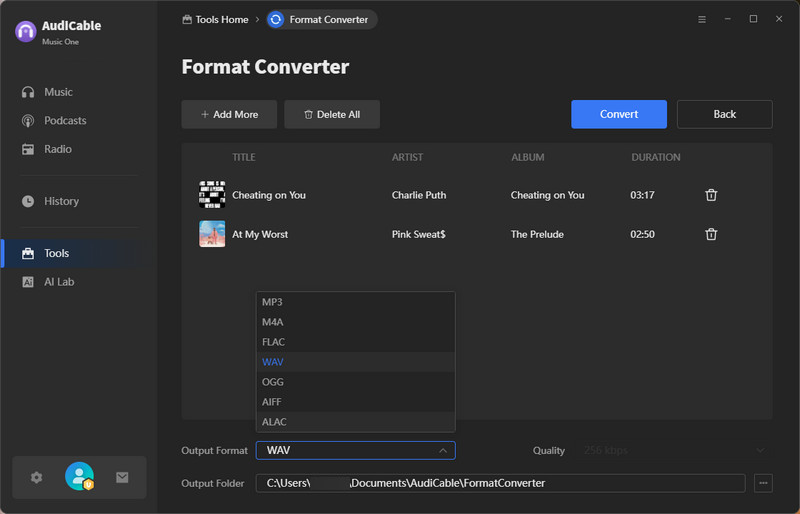Click the TITLE column header
800x514 pixels.
click(243, 157)
